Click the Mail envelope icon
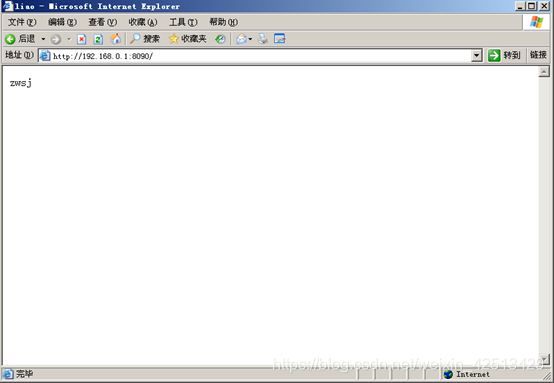Viewport: 554px width, 383px height. [x=241, y=39]
